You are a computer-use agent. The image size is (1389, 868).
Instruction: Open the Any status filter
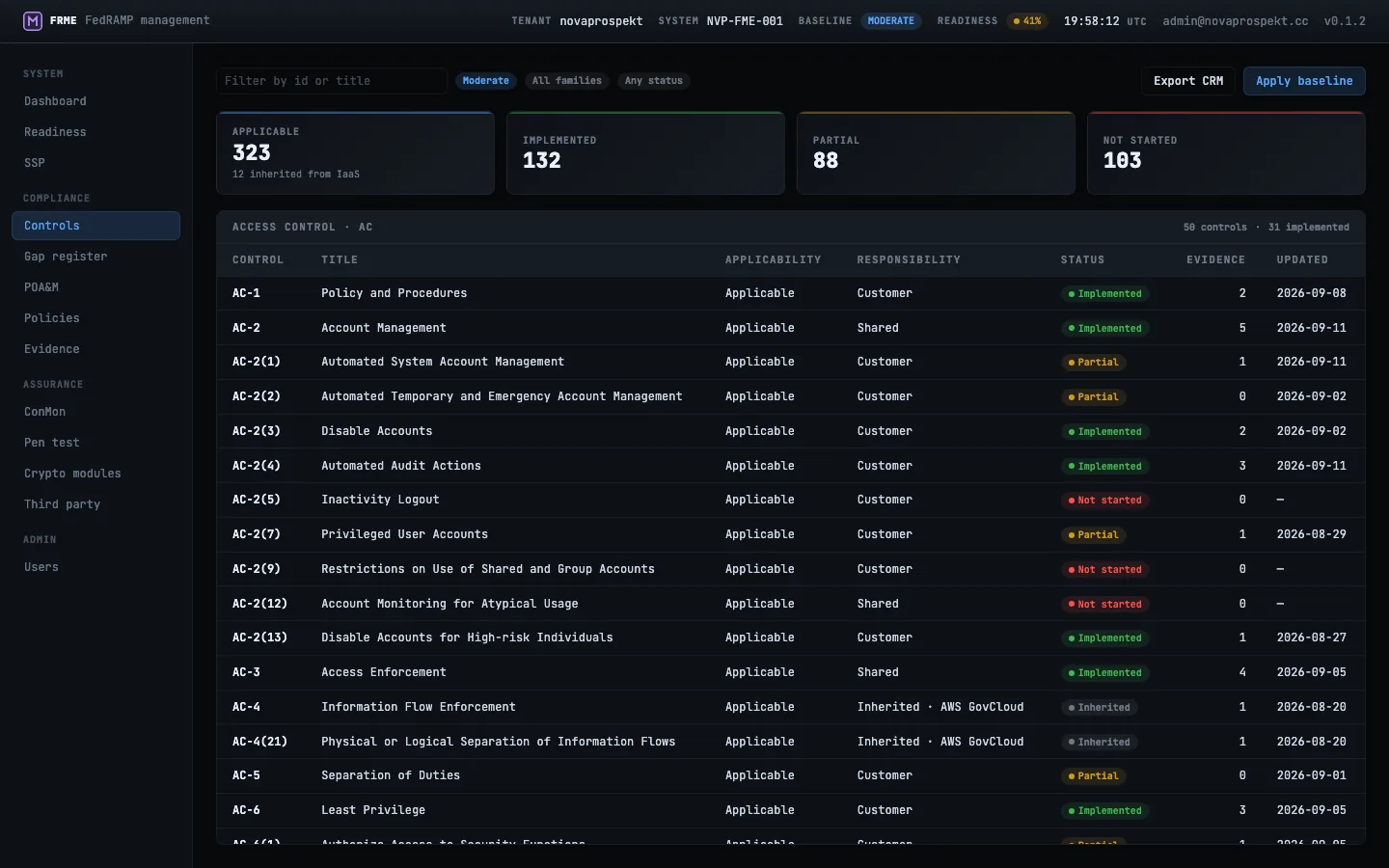coord(654,81)
